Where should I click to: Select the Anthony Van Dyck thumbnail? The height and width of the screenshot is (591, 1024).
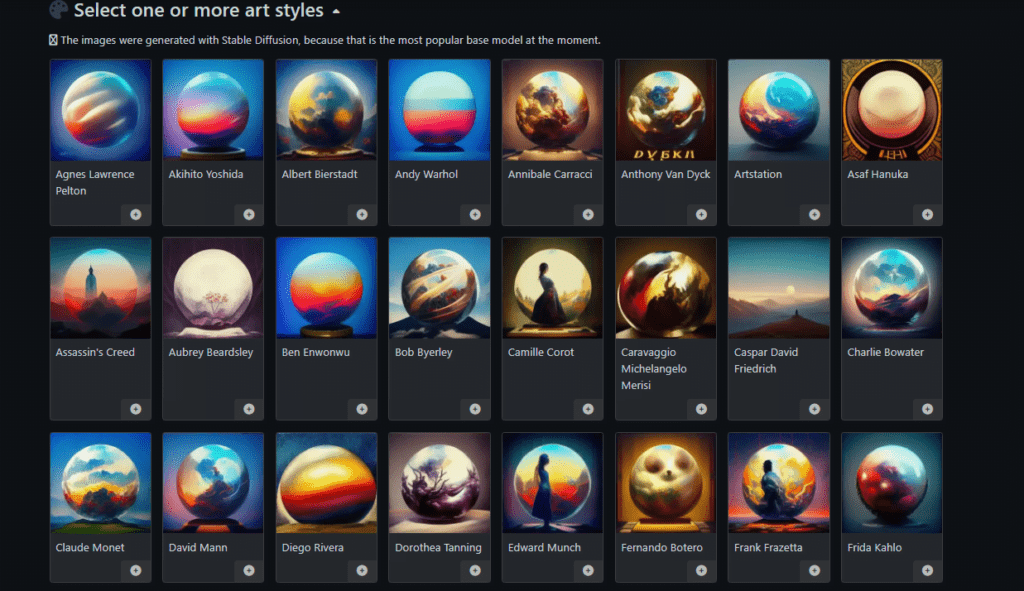pyautogui.click(x=666, y=110)
